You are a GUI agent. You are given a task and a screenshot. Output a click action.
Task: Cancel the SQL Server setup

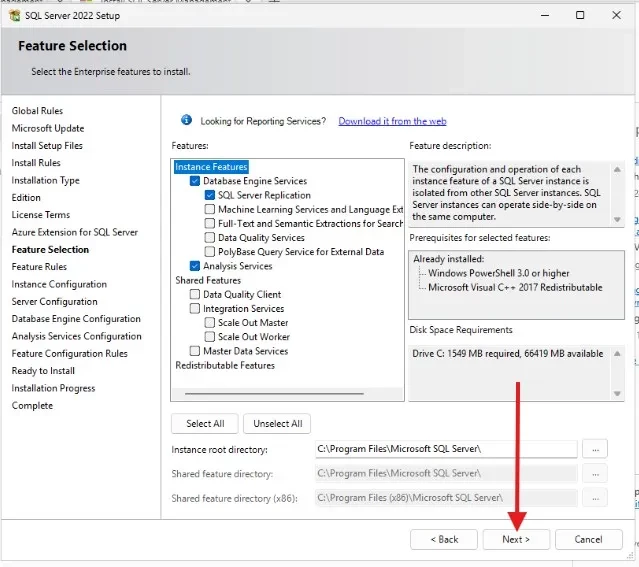pyautogui.click(x=588, y=539)
